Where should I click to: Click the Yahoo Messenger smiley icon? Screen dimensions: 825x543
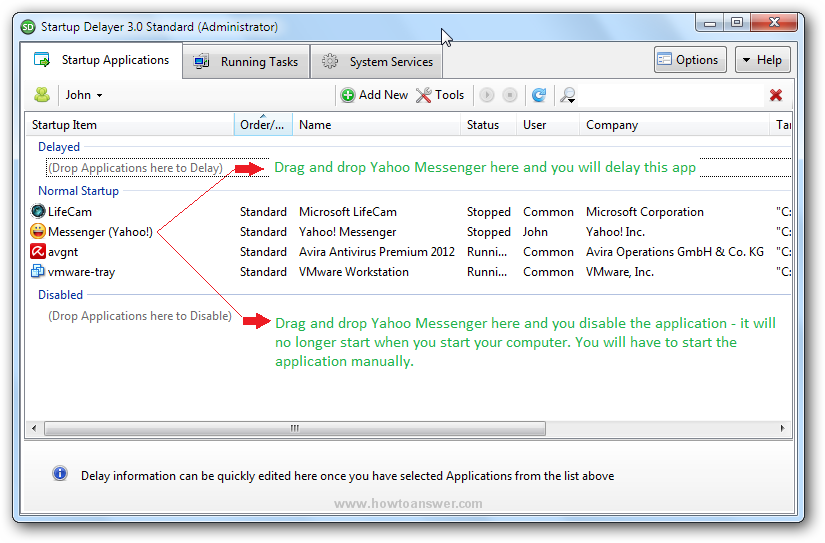click(x=38, y=231)
